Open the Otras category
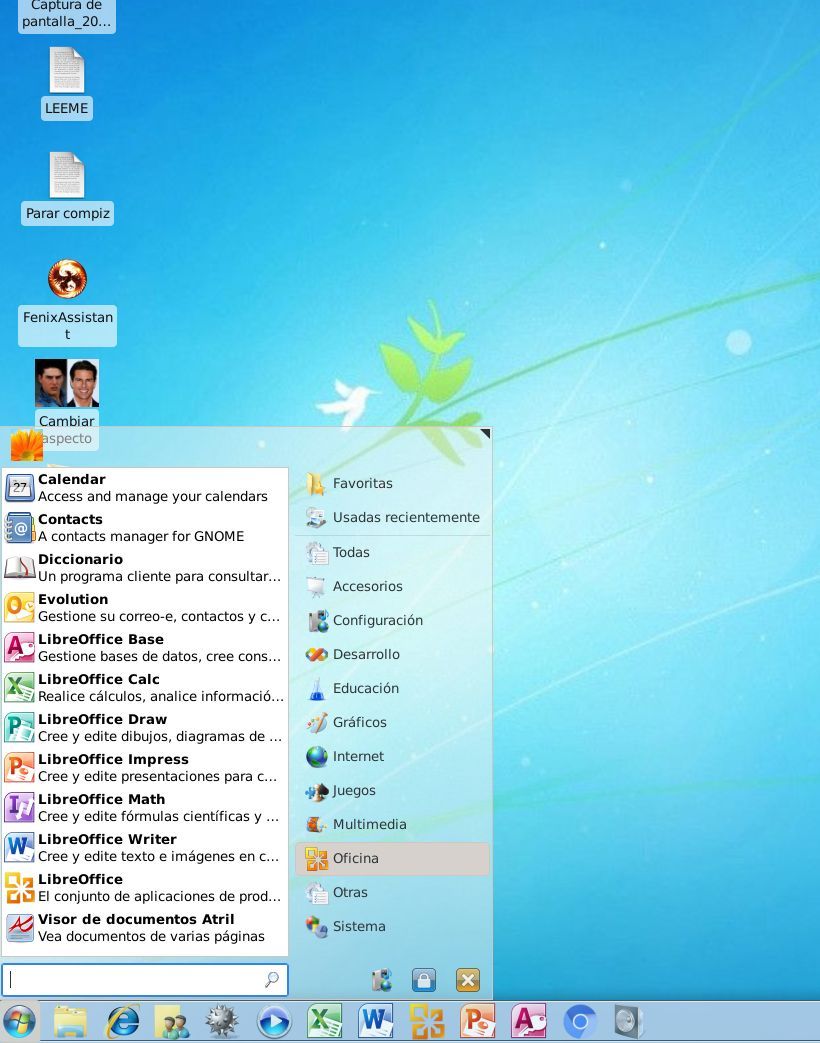Screen dimensions: 820x1043 point(392,892)
